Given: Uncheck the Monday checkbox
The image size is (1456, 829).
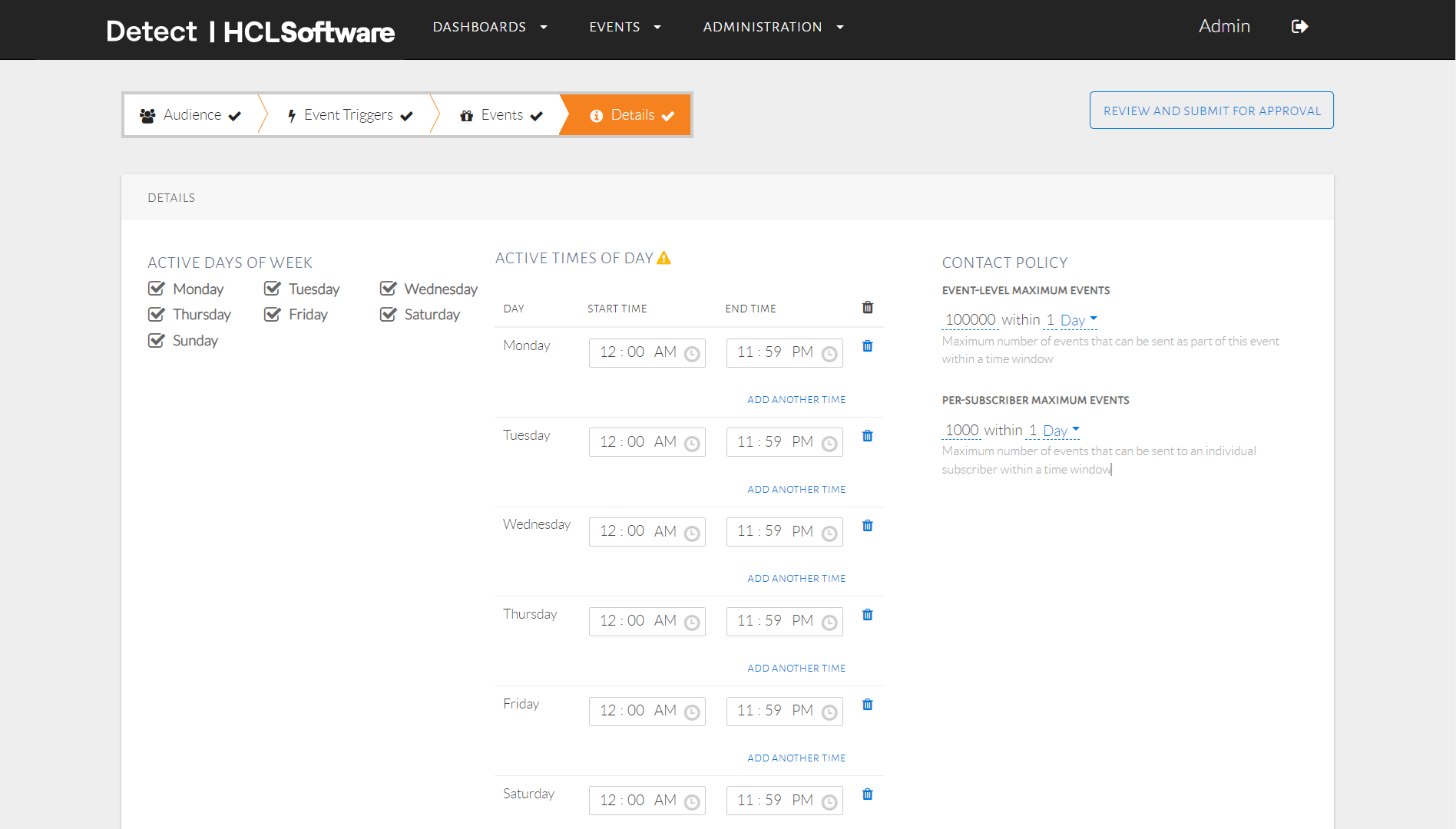Looking at the screenshot, I should (x=157, y=289).
